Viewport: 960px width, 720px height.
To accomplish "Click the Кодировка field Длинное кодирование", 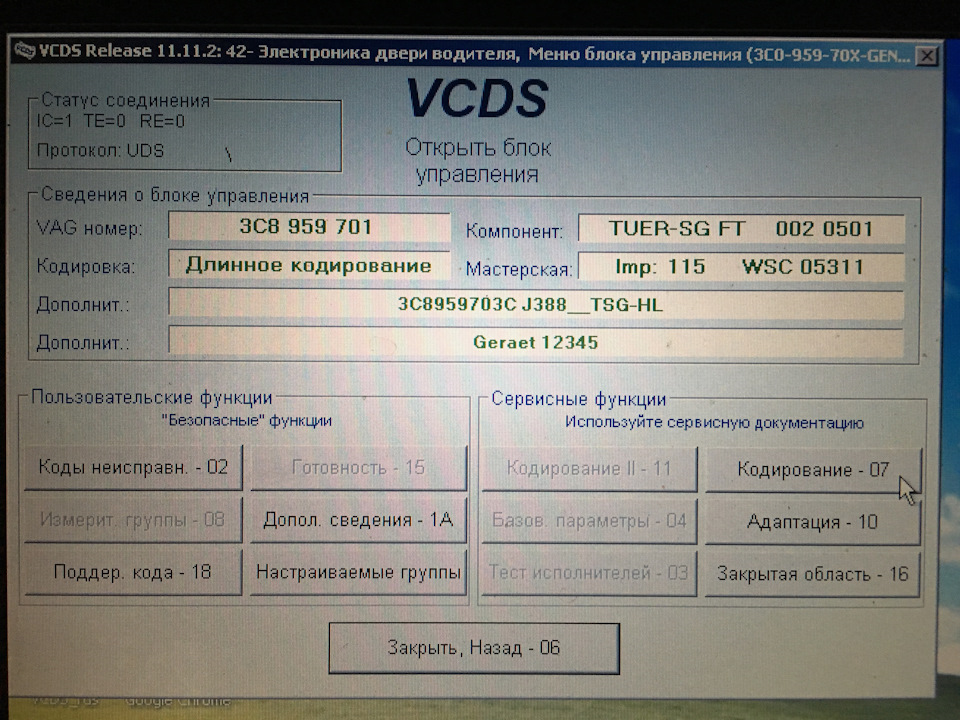I will point(309,266).
